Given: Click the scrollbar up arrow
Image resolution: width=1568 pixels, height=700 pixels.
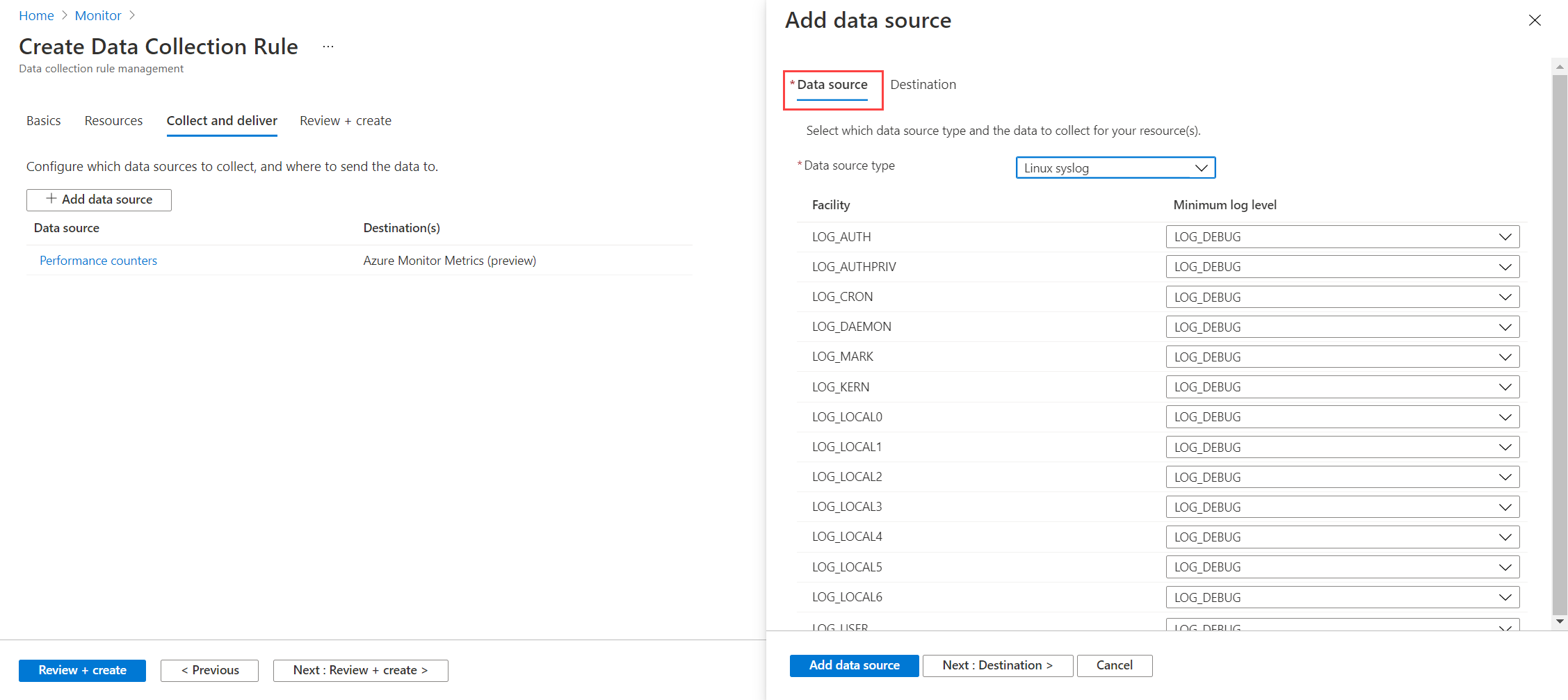Looking at the screenshot, I should [x=1559, y=66].
